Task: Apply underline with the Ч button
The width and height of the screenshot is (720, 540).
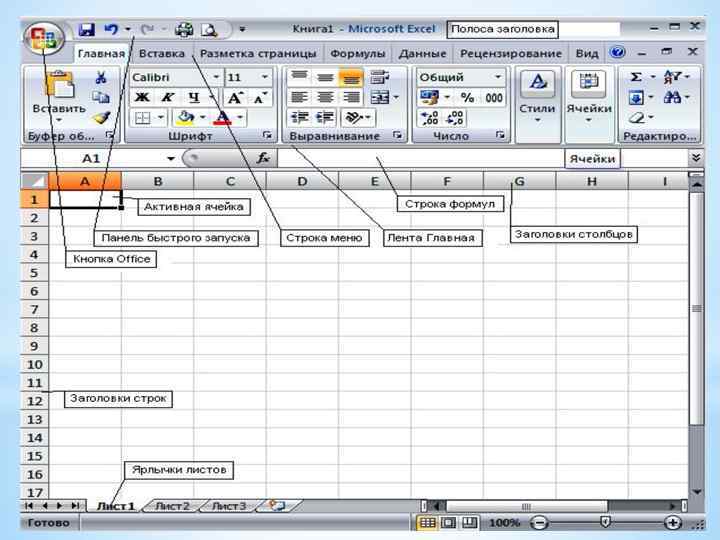Action: coord(194,97)
